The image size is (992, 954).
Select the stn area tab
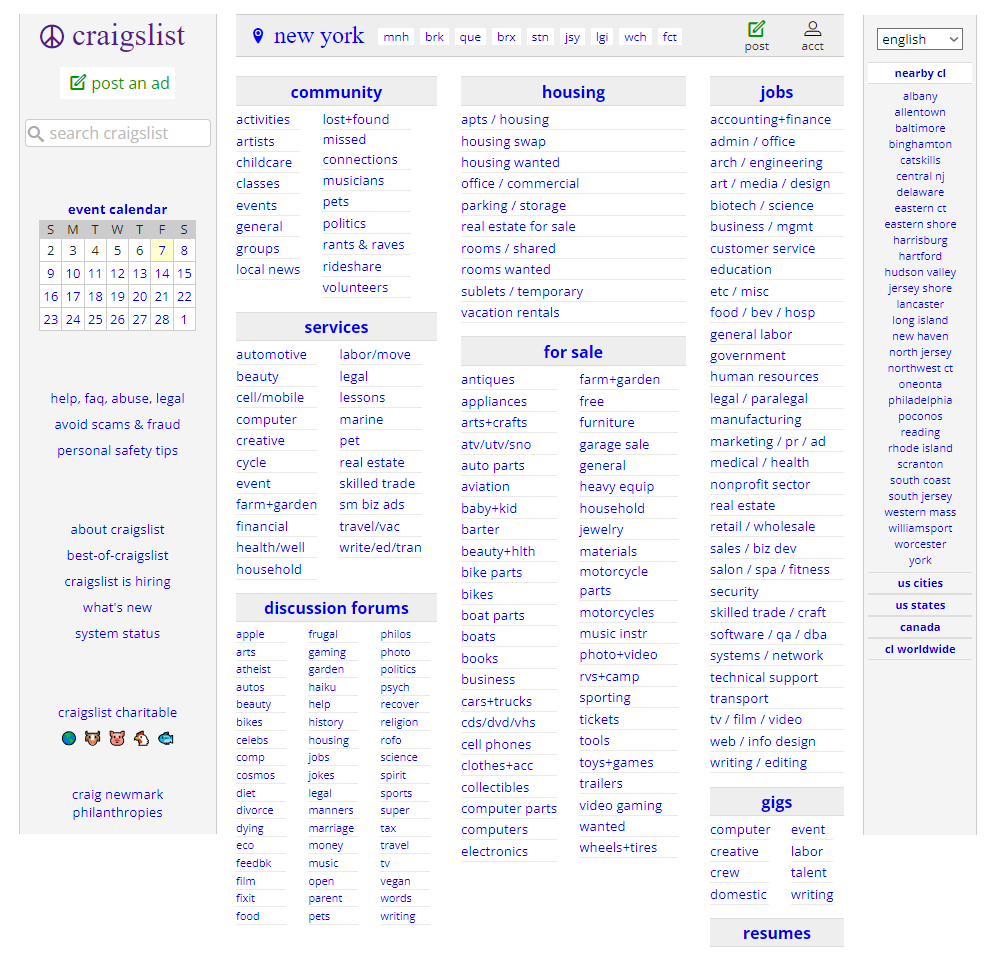540,37
